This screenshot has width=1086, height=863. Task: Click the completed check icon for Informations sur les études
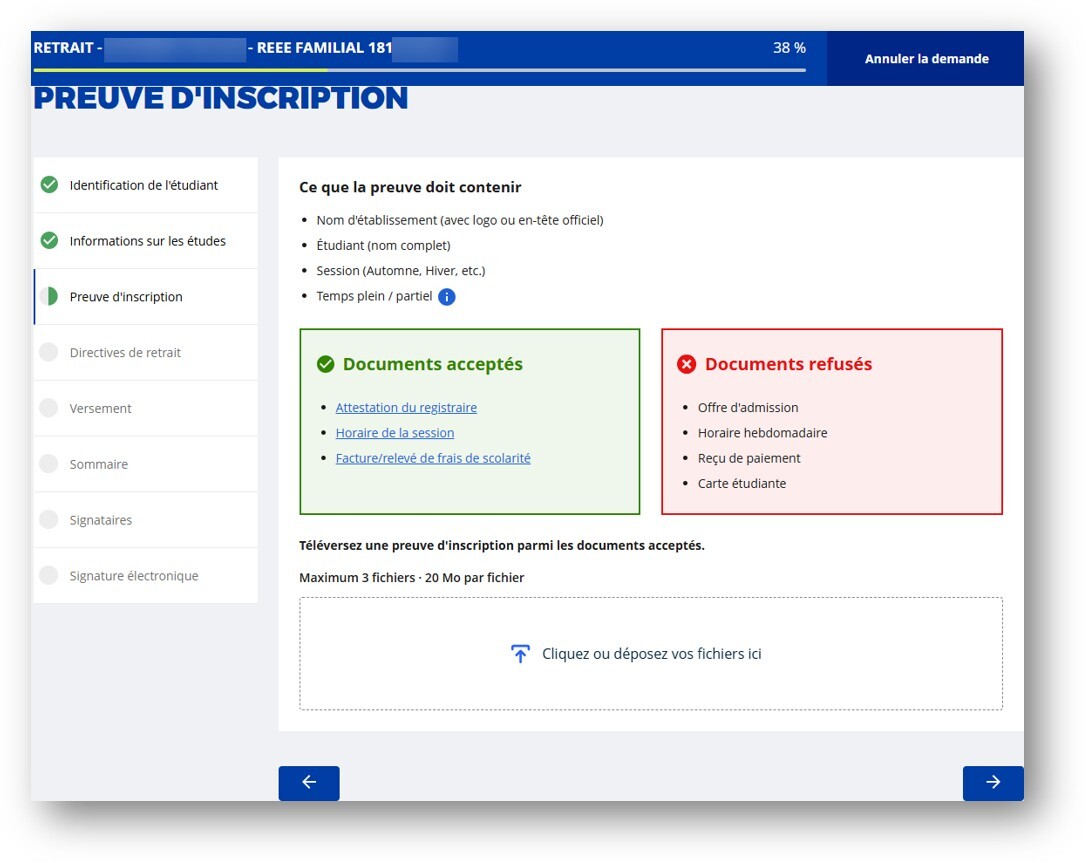pyautogui.click(x=49, y=240)
